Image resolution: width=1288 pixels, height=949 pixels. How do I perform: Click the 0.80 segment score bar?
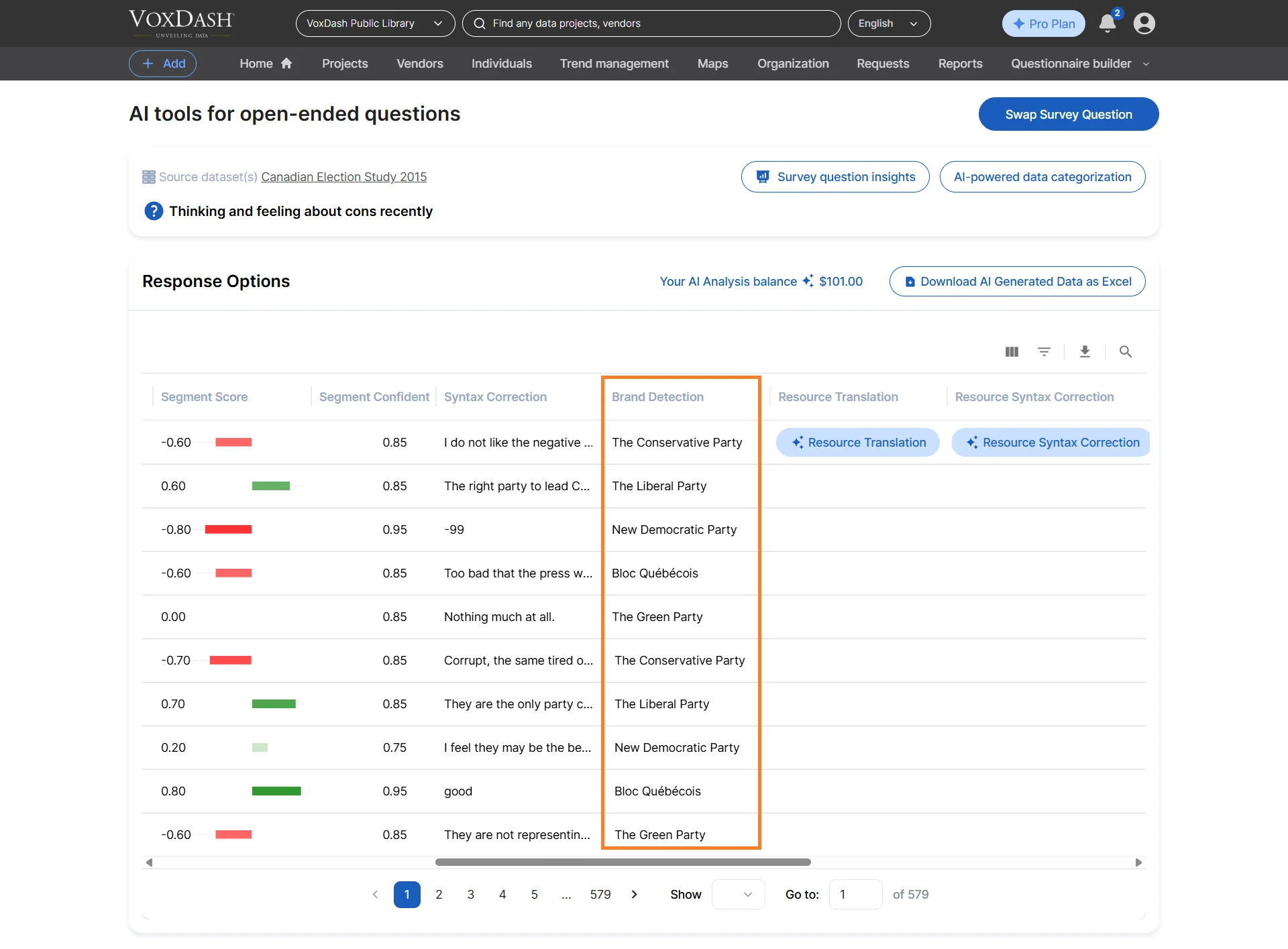coord(276,791)
